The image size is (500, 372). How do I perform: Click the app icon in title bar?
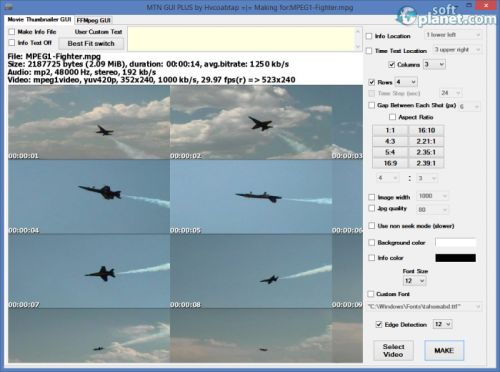pyautogui.click(x=9, y=7)
